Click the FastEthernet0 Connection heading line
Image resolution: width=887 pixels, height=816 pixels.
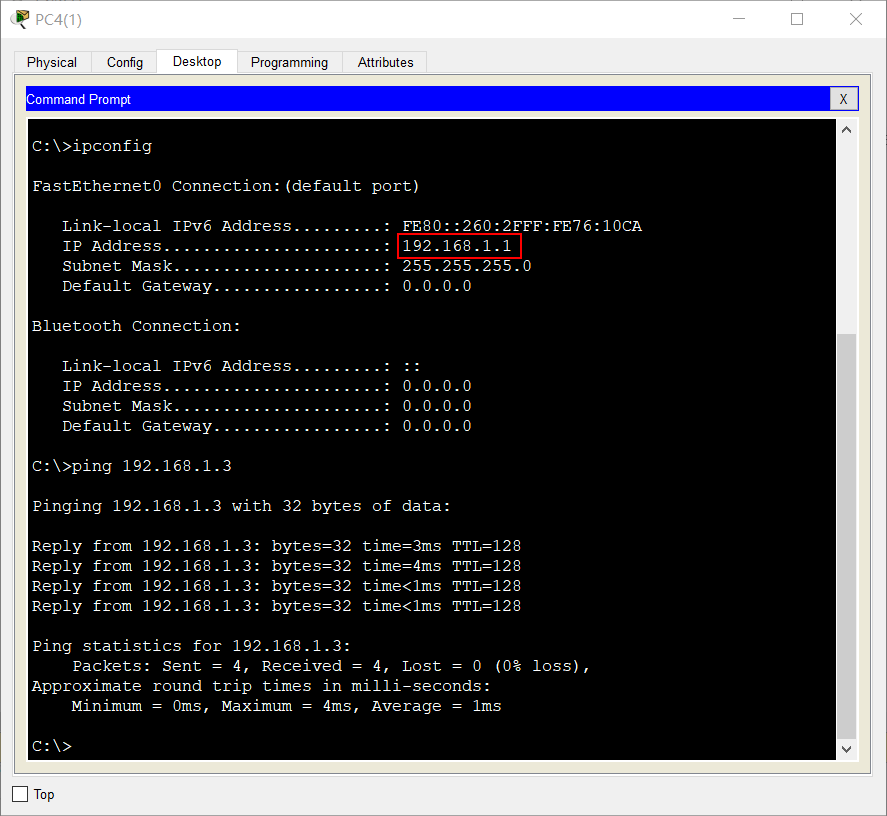(226, 186)
